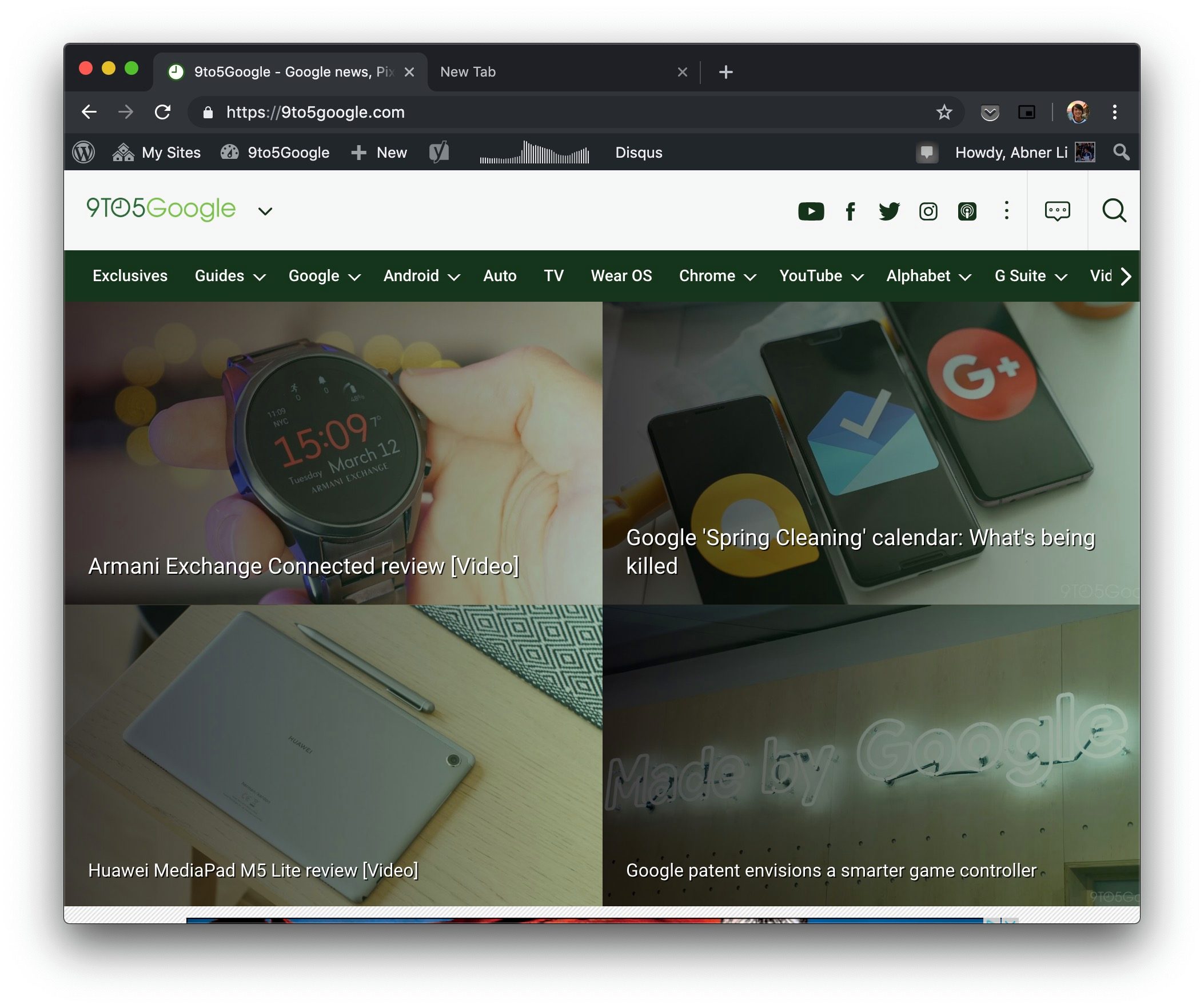Click the Instagram icon in site header
The height and width of the screenshot is (1008, 1204).
pyautogui.click(x=928, y=211)
